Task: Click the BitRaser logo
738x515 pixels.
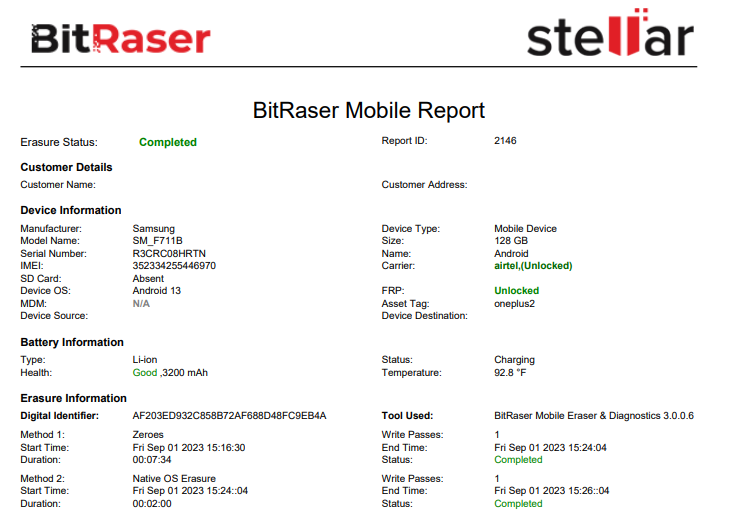Action: [120, 38]
